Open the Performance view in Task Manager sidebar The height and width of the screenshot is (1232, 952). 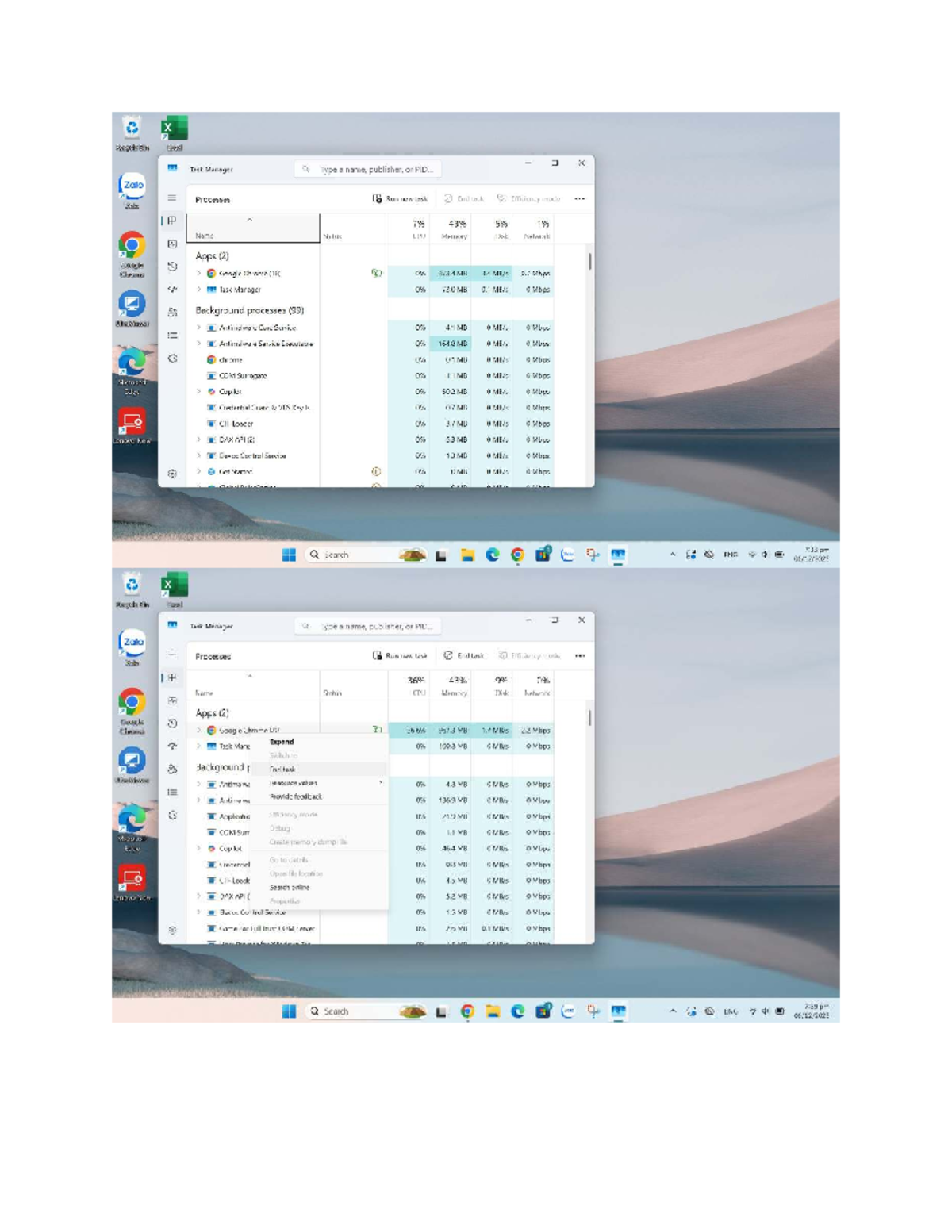[x=172, y=244]
